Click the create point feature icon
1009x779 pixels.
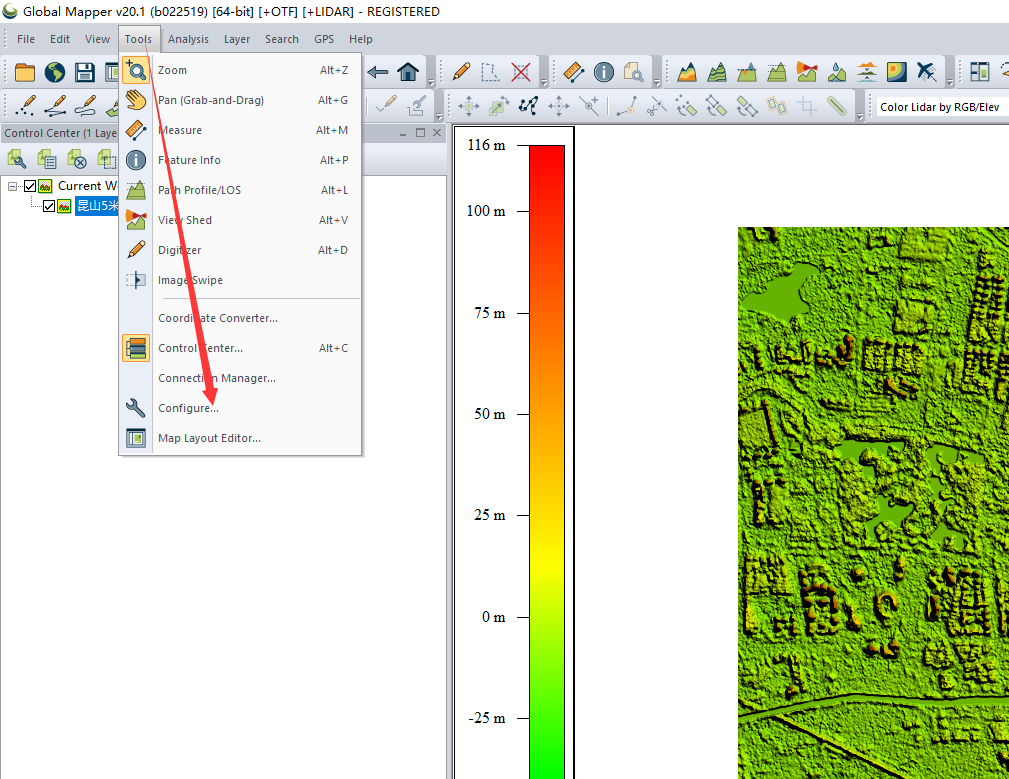[x=24, y=105]
